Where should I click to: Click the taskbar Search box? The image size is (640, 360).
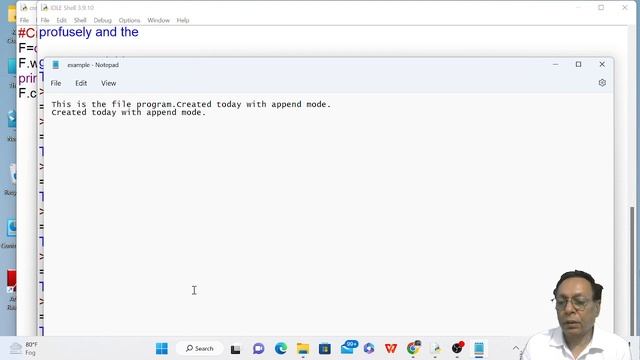(x=200, y=349)
